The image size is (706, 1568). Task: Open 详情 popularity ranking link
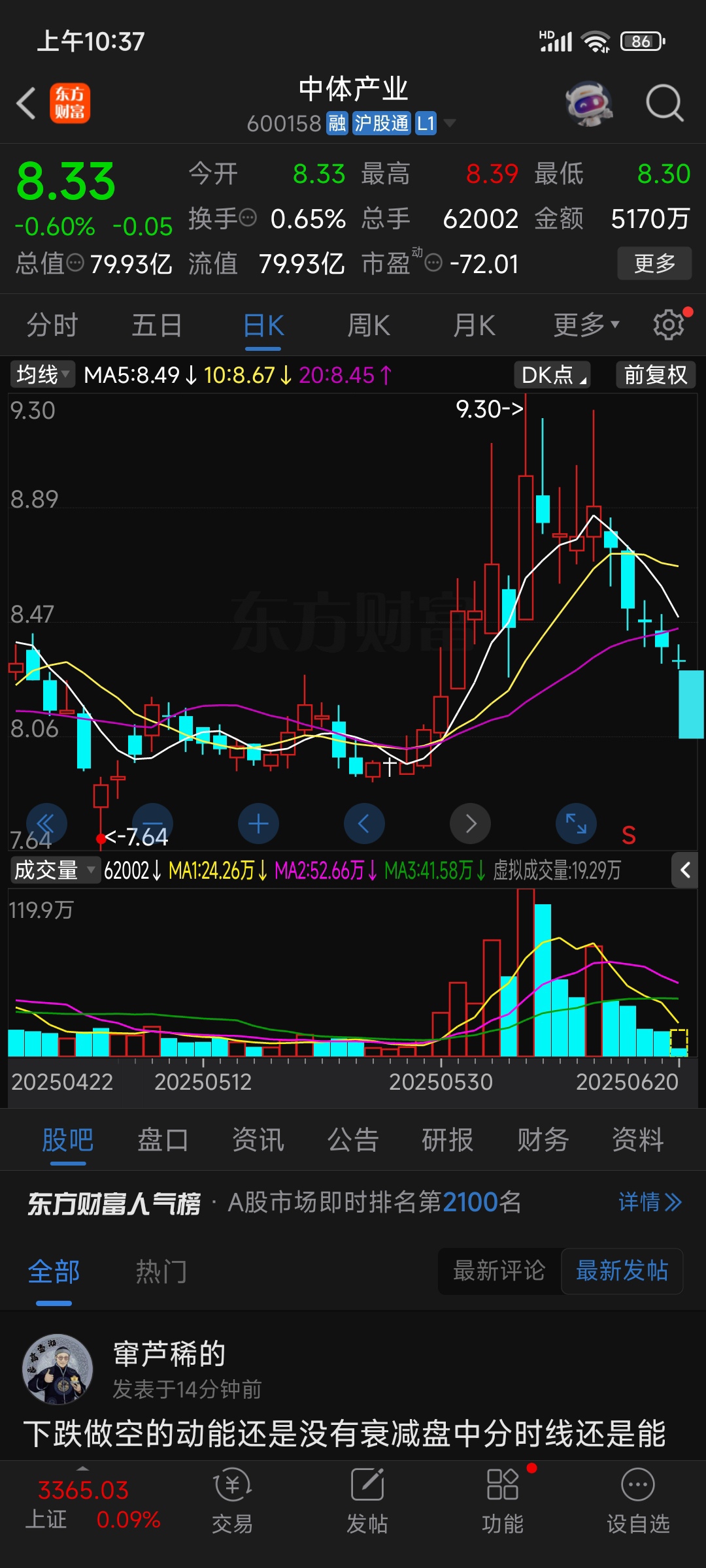[650, 1201]
